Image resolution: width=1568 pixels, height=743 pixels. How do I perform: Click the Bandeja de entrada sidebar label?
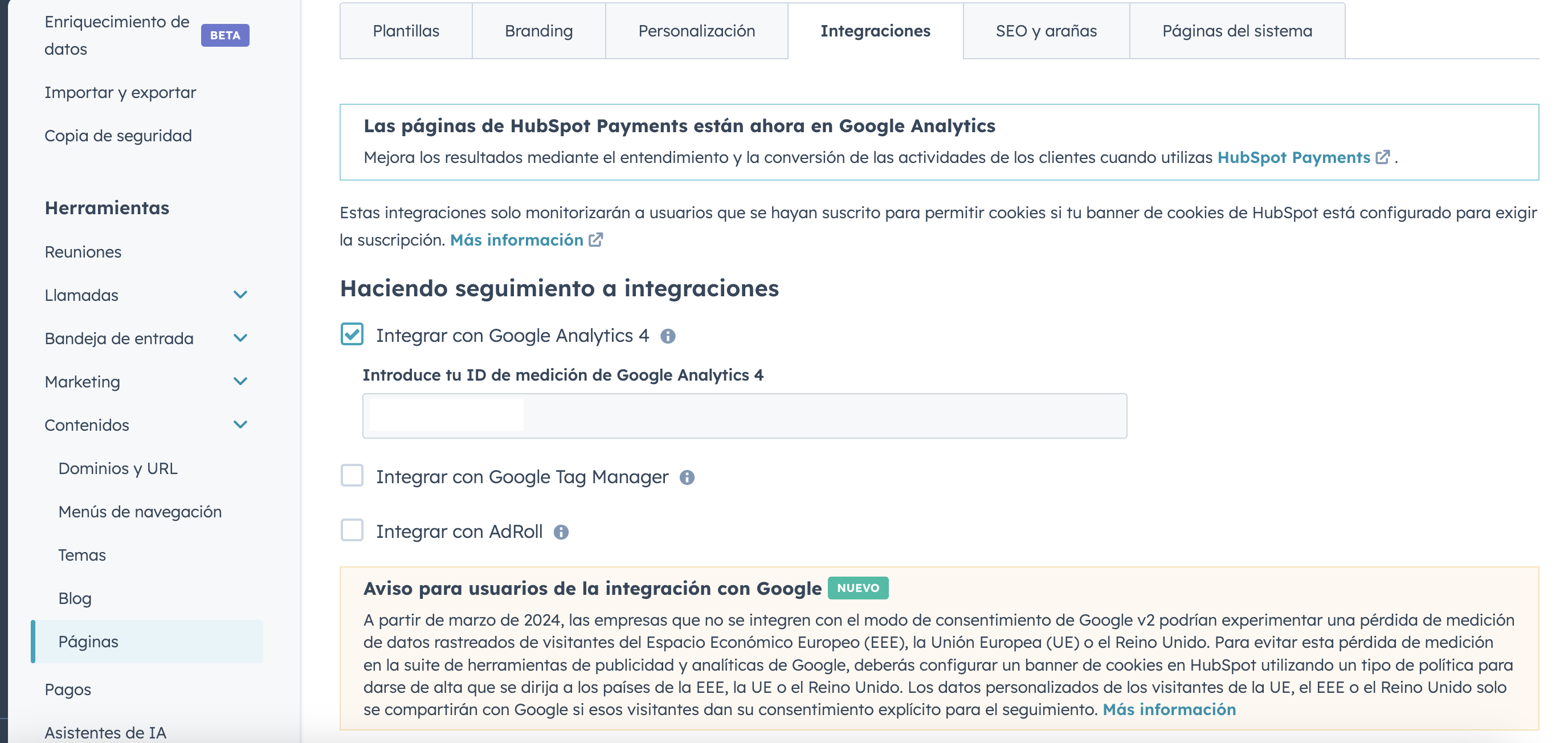[x=119, y=338]
